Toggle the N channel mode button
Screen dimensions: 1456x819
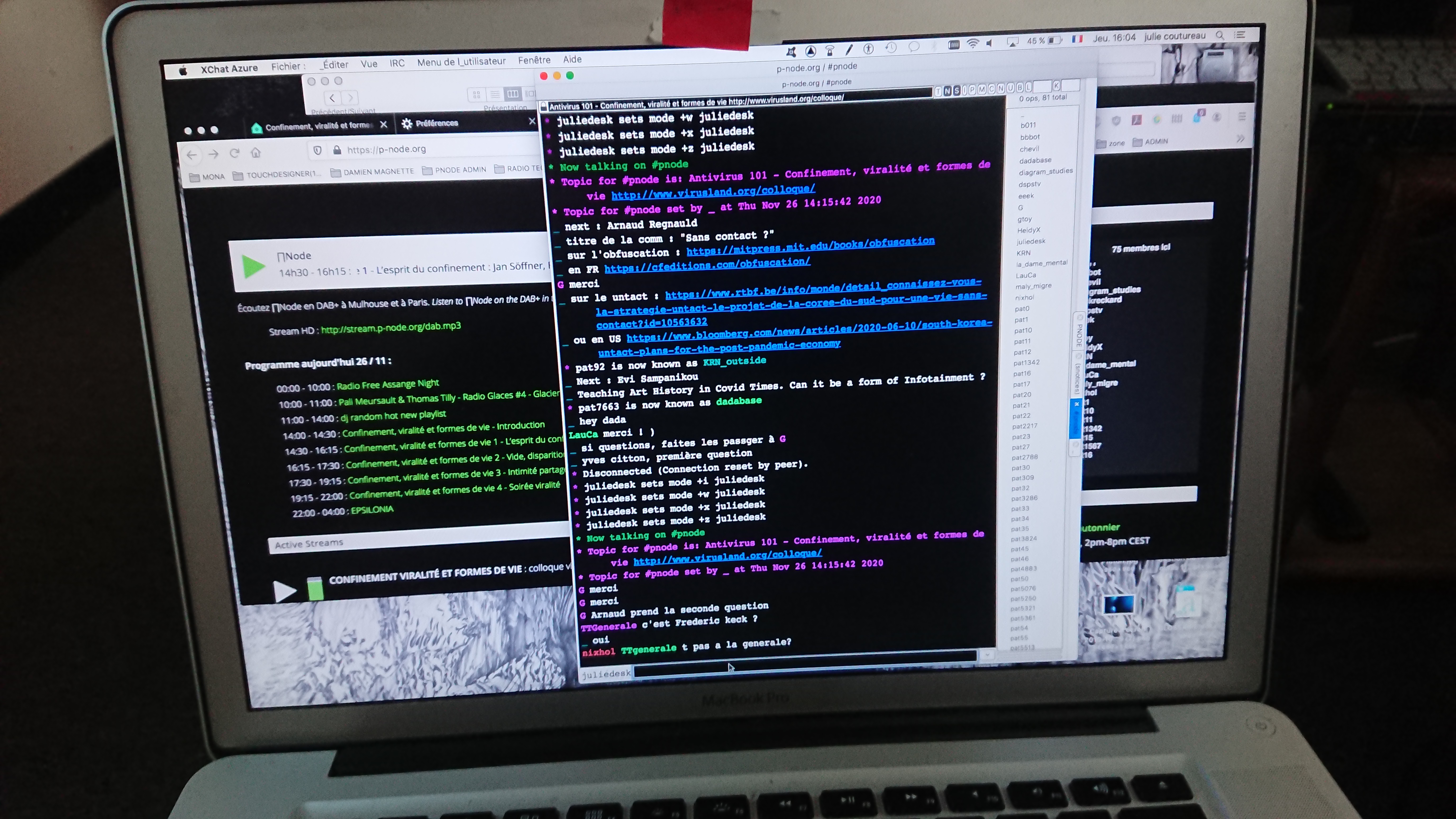click(947, 90)
